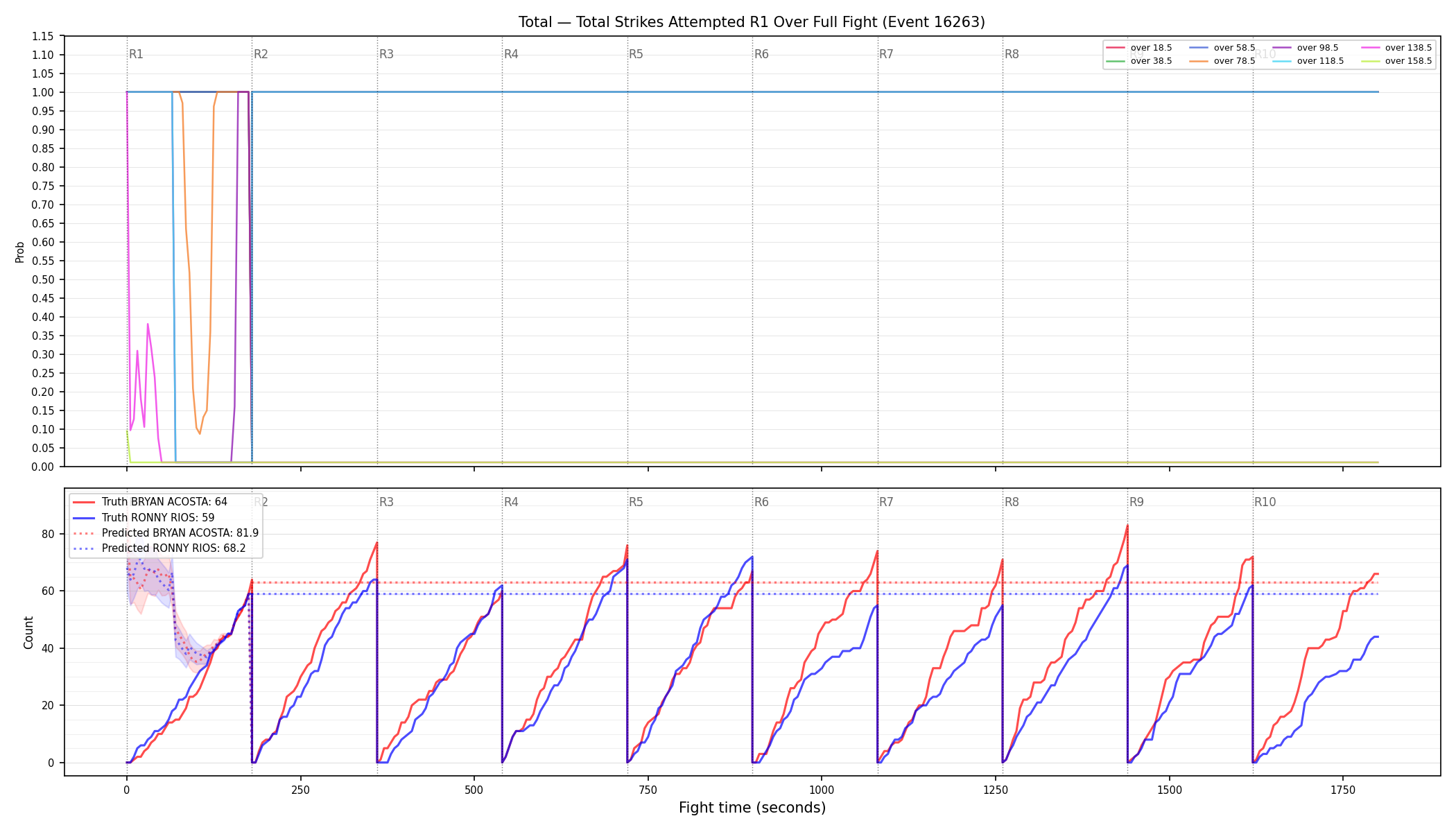Select the 'over 58.5' legend entry
The width and height of the screenshot is (1456, 832).
[x=1222, y=48]
